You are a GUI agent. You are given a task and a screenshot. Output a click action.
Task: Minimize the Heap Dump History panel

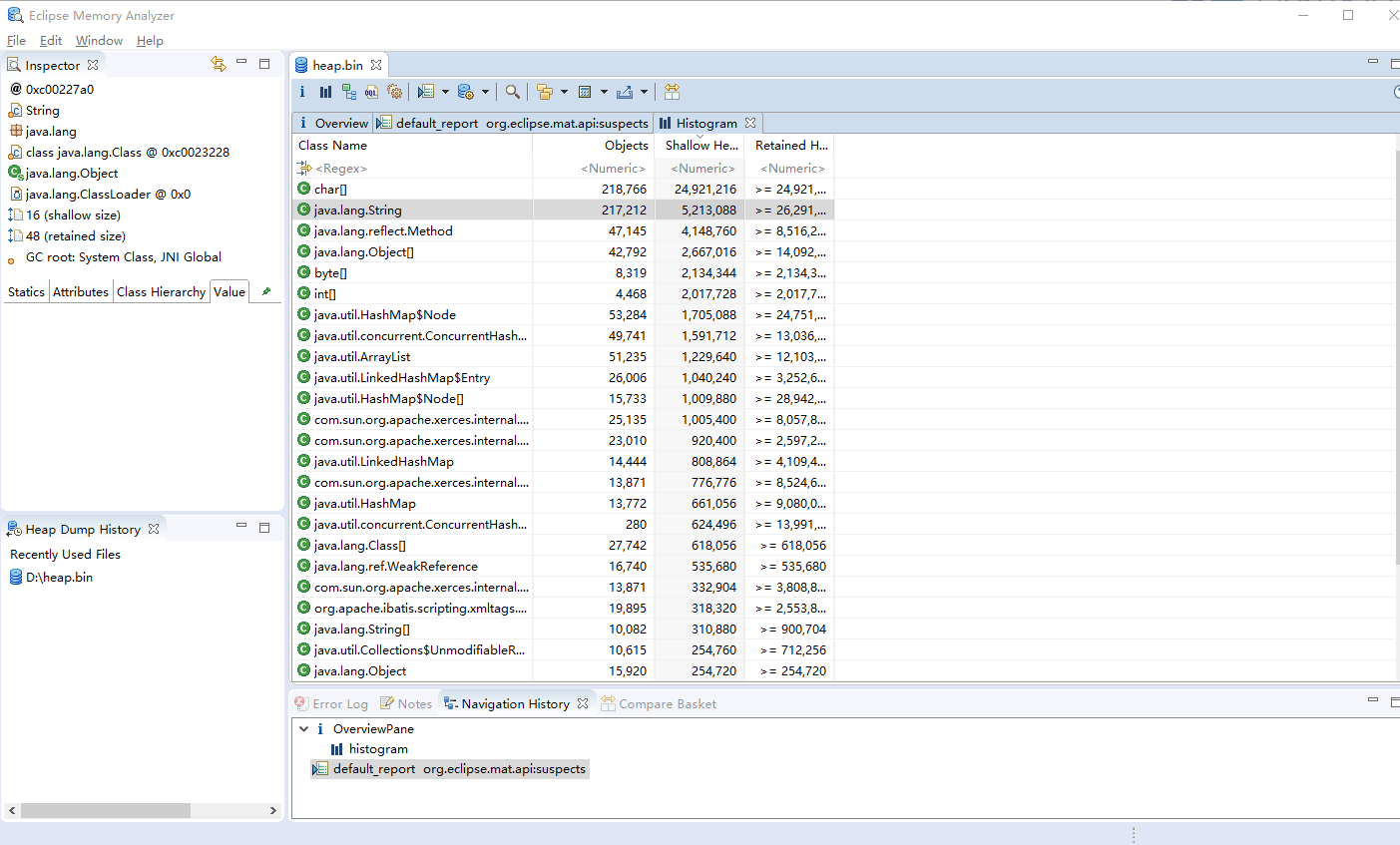pyautogui.click(x=241, y=526)
